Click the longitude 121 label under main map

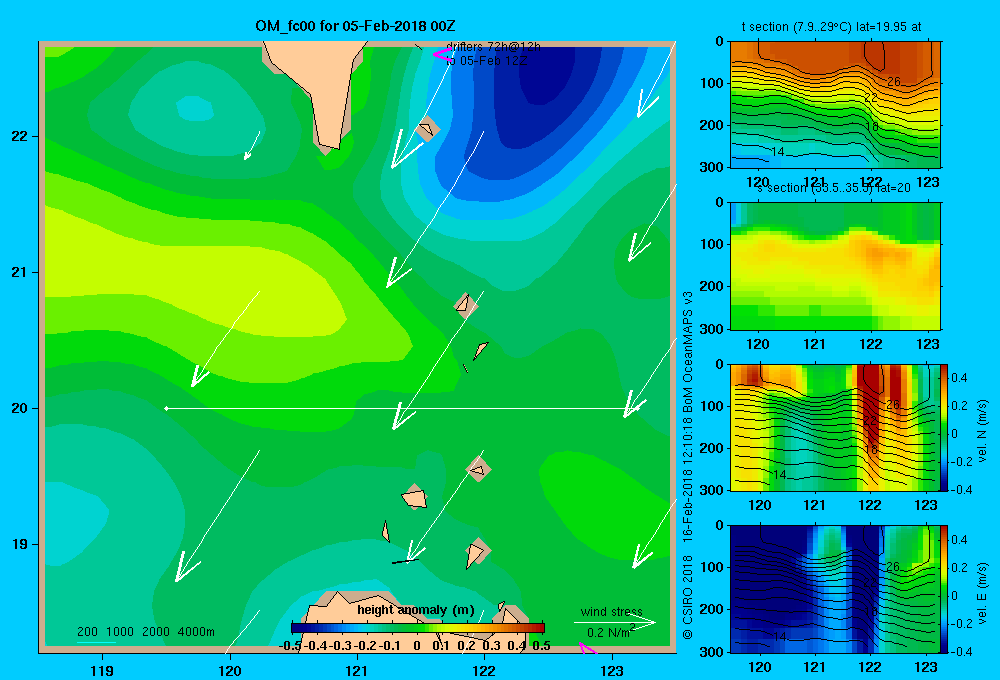357,670
